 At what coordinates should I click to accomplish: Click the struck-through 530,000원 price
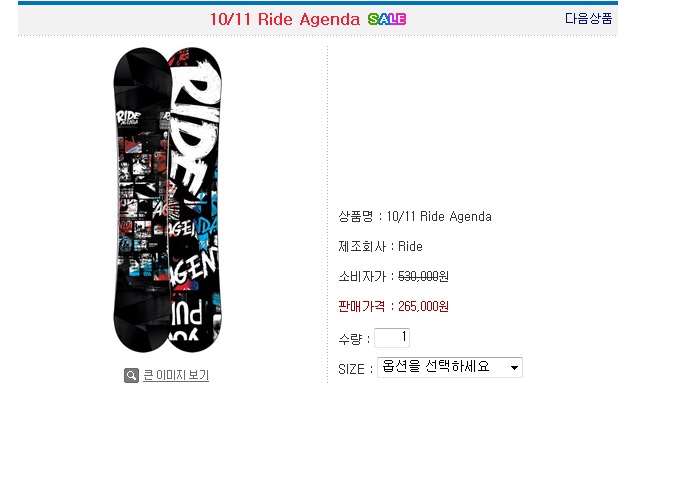pos(424,277)
